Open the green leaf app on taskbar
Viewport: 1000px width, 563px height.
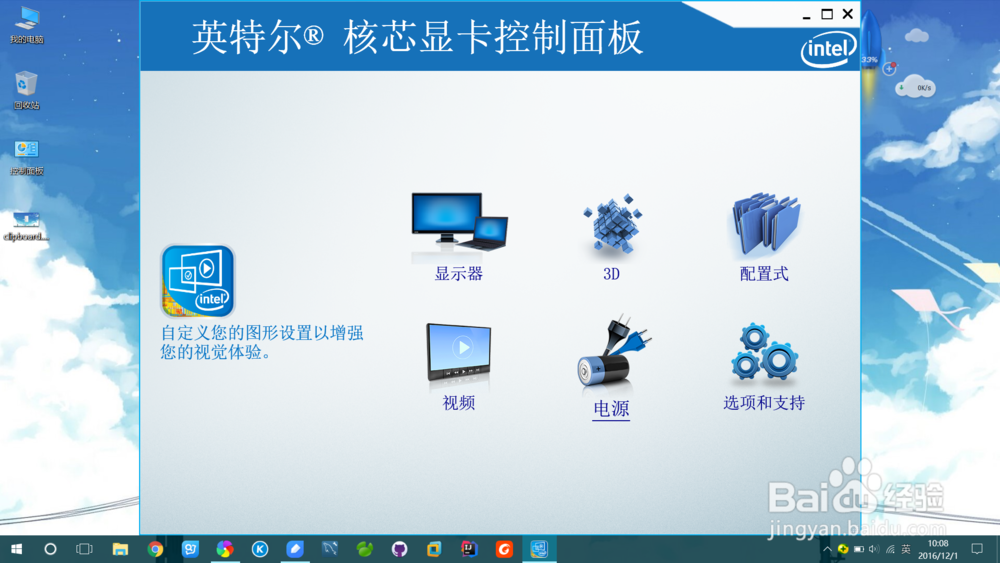coord(365,549)
